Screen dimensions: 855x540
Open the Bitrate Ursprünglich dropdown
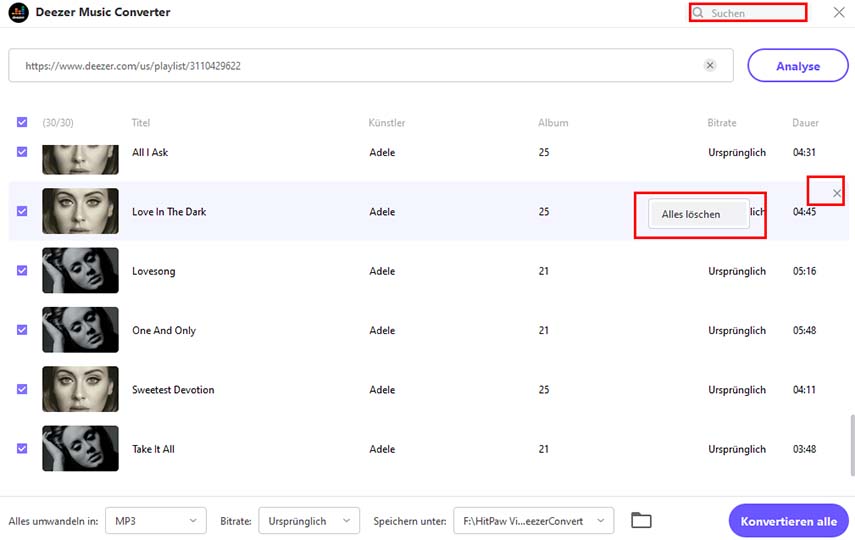[x=309, y=521]
